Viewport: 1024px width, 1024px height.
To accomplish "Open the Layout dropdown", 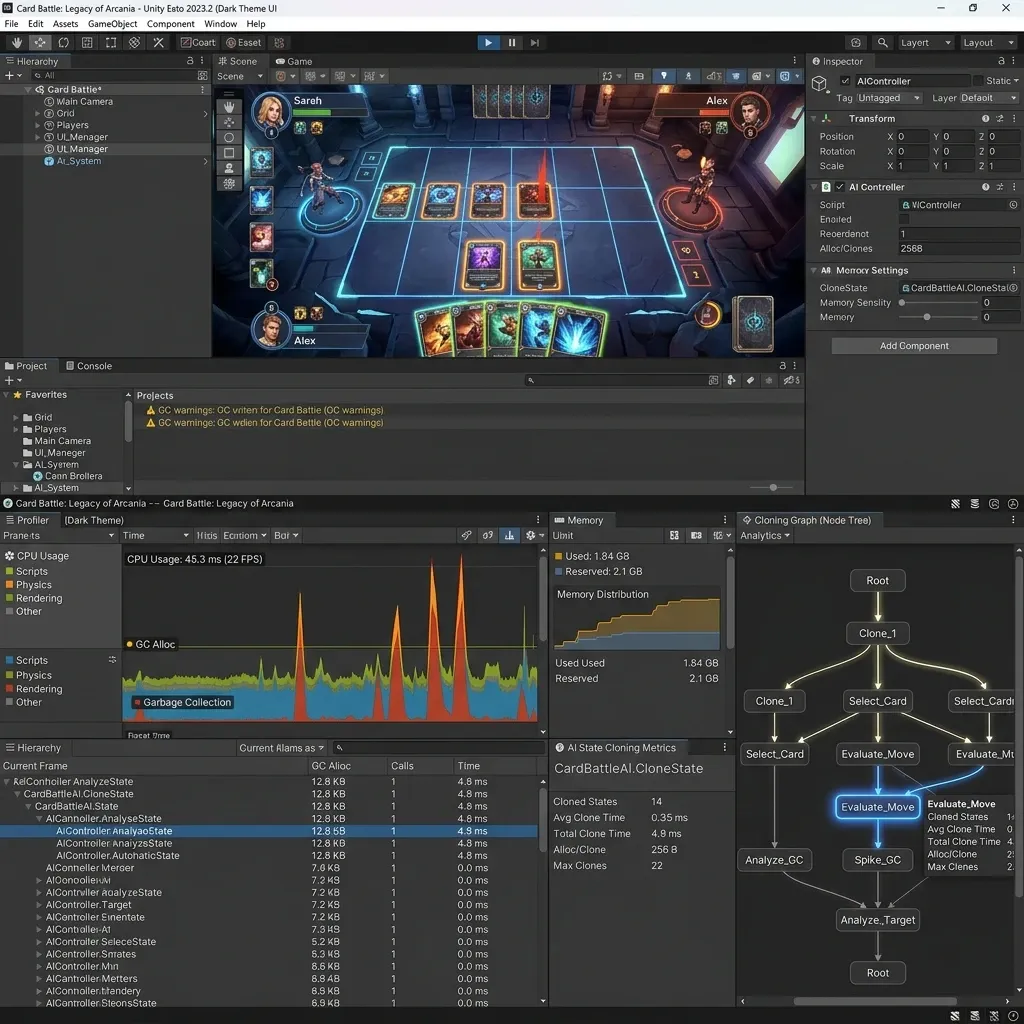I will 989,42.
